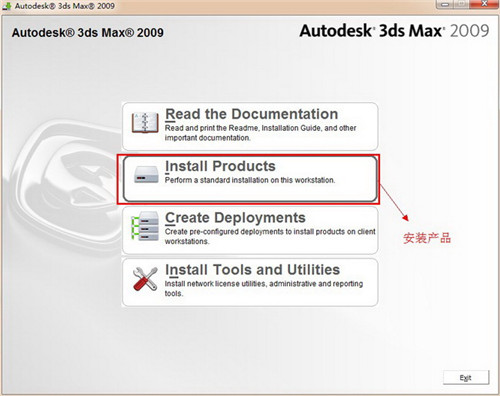Close the installer window
The width and height of the screenshot is (500, 396).
pos(484,4)
